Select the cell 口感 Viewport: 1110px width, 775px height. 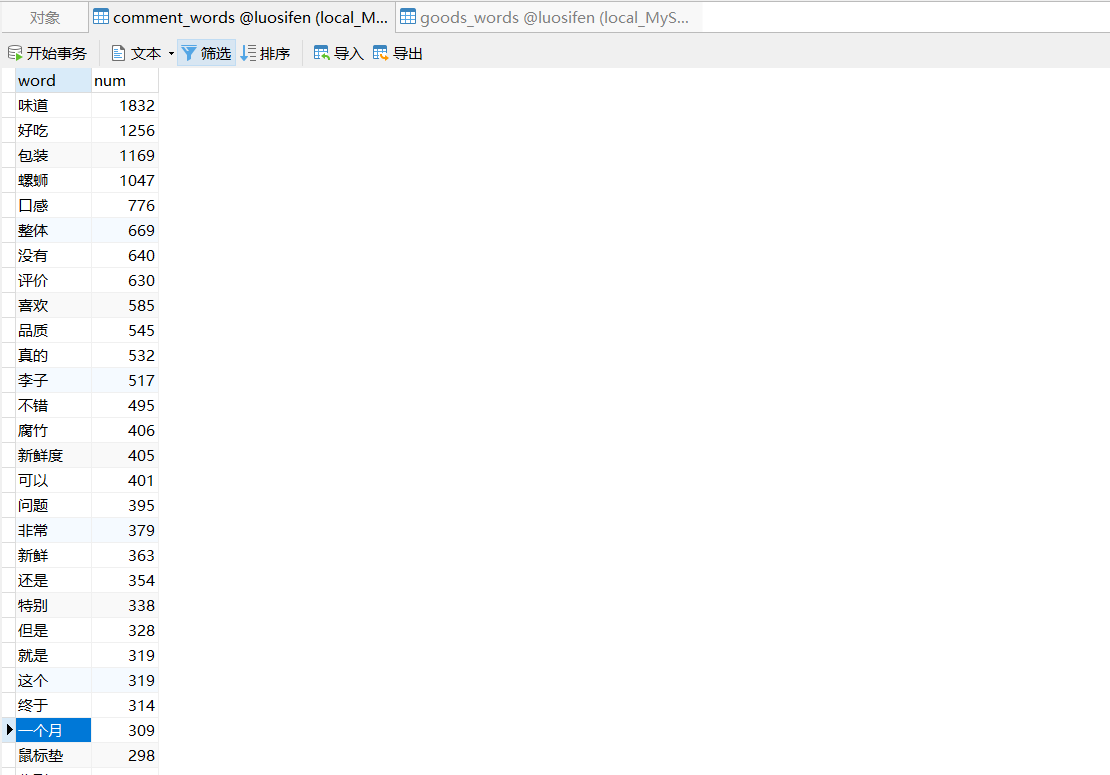coord(53,205)
